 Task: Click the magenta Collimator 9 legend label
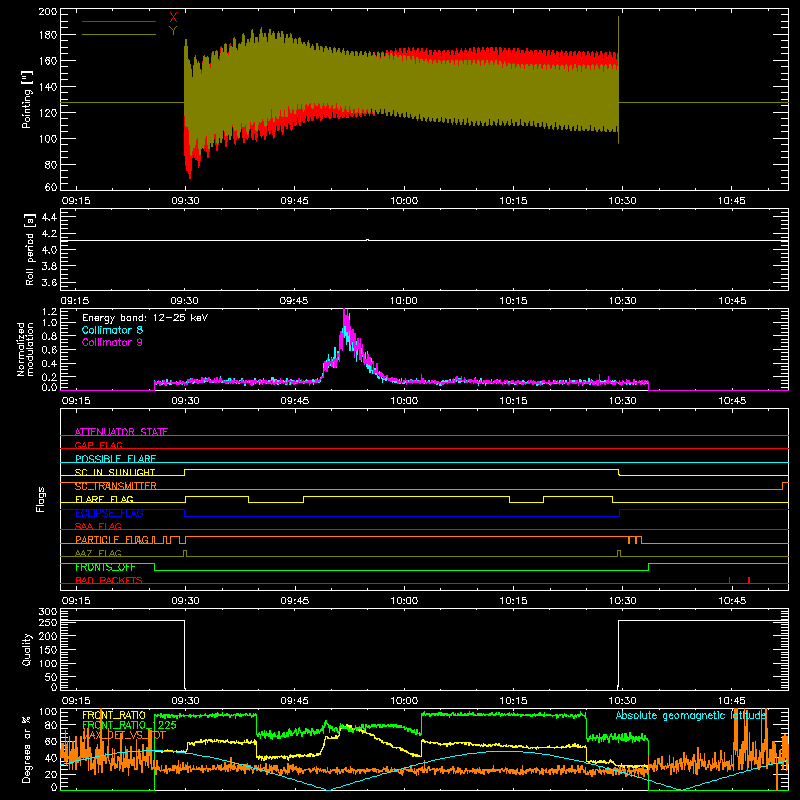(x=112, y=342)
